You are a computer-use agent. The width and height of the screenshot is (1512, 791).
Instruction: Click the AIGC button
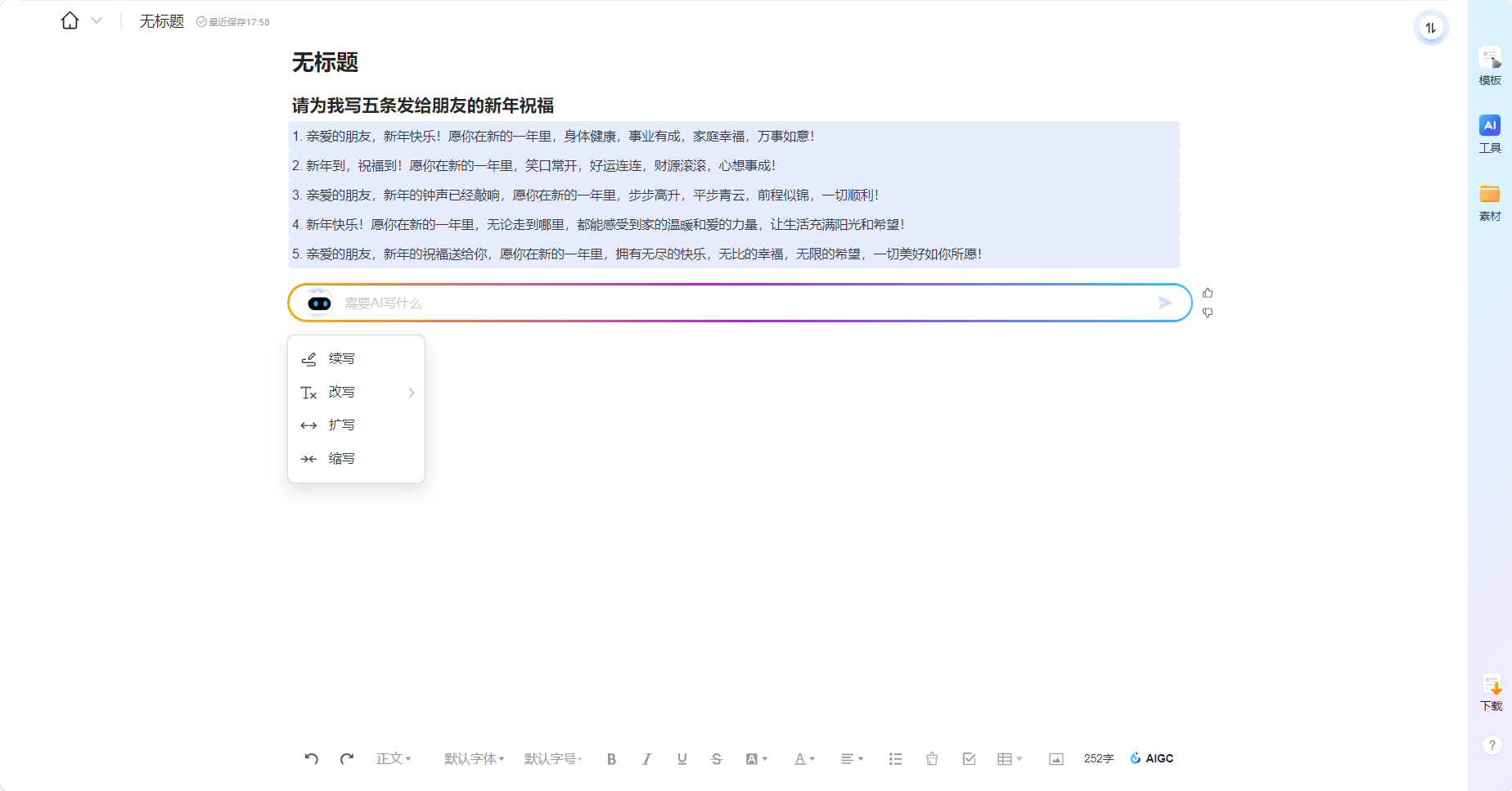coord(1152,759)
